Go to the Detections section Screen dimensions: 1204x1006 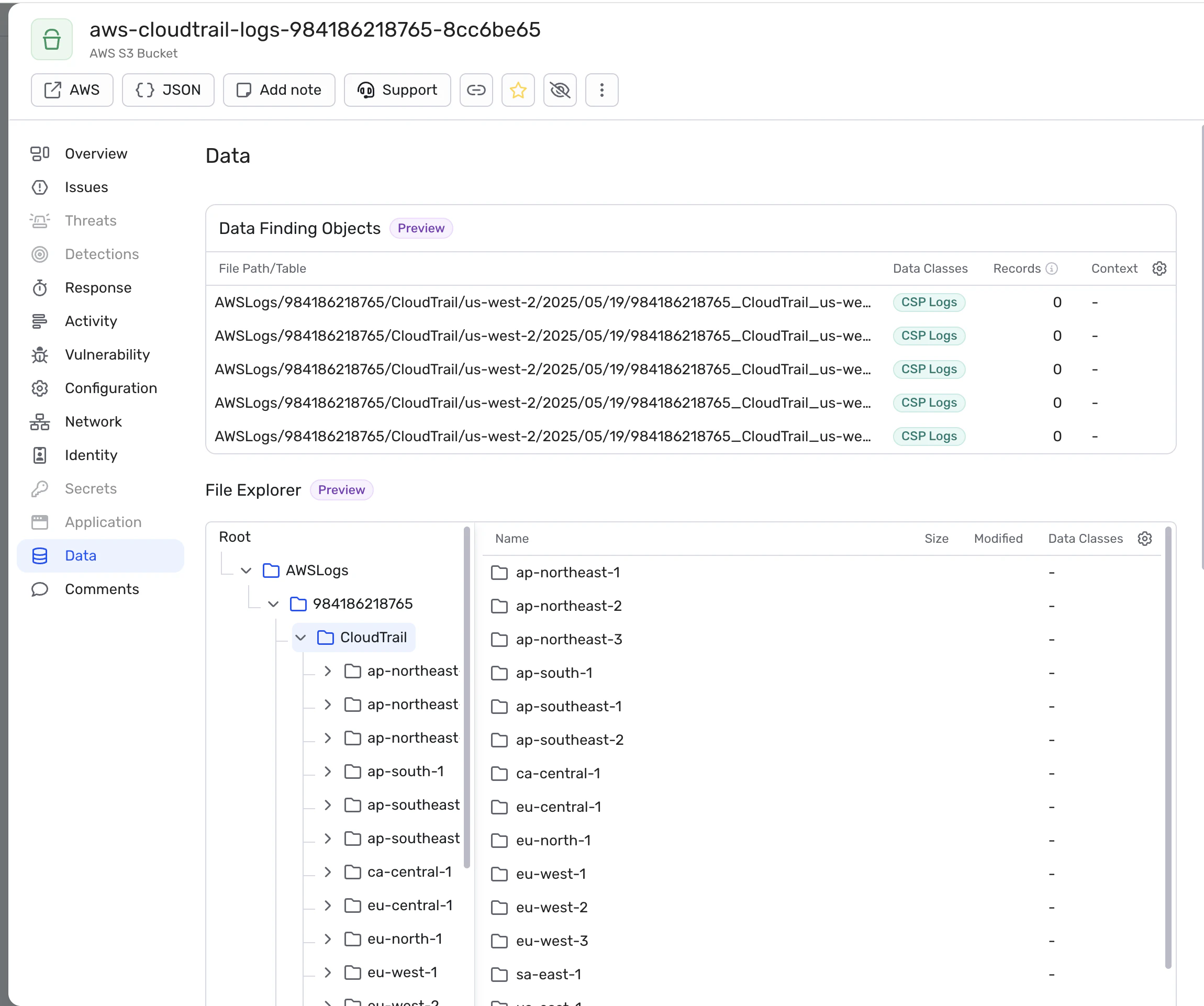pos(102,254)
